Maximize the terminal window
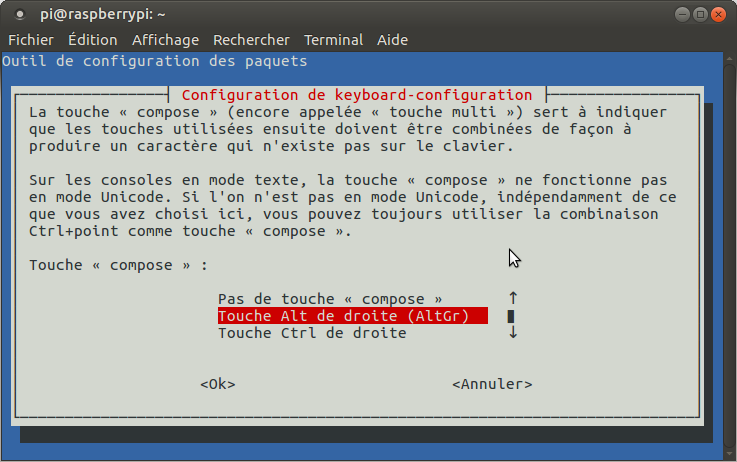 point(700,14)
